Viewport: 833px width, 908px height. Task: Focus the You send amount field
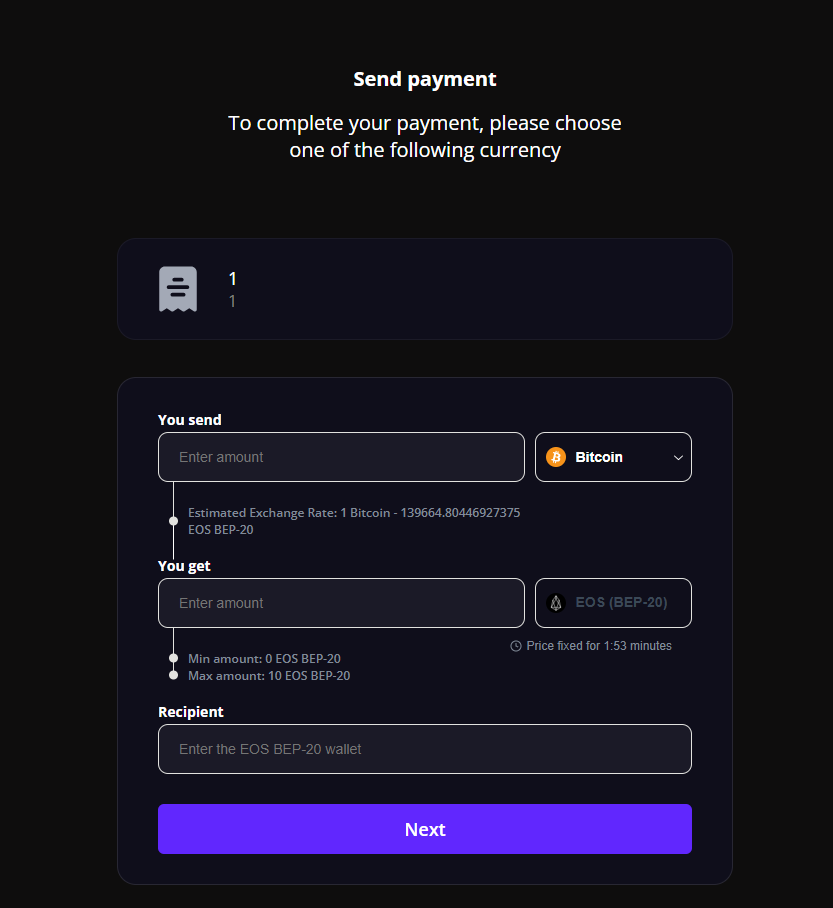tap(341, 457)
